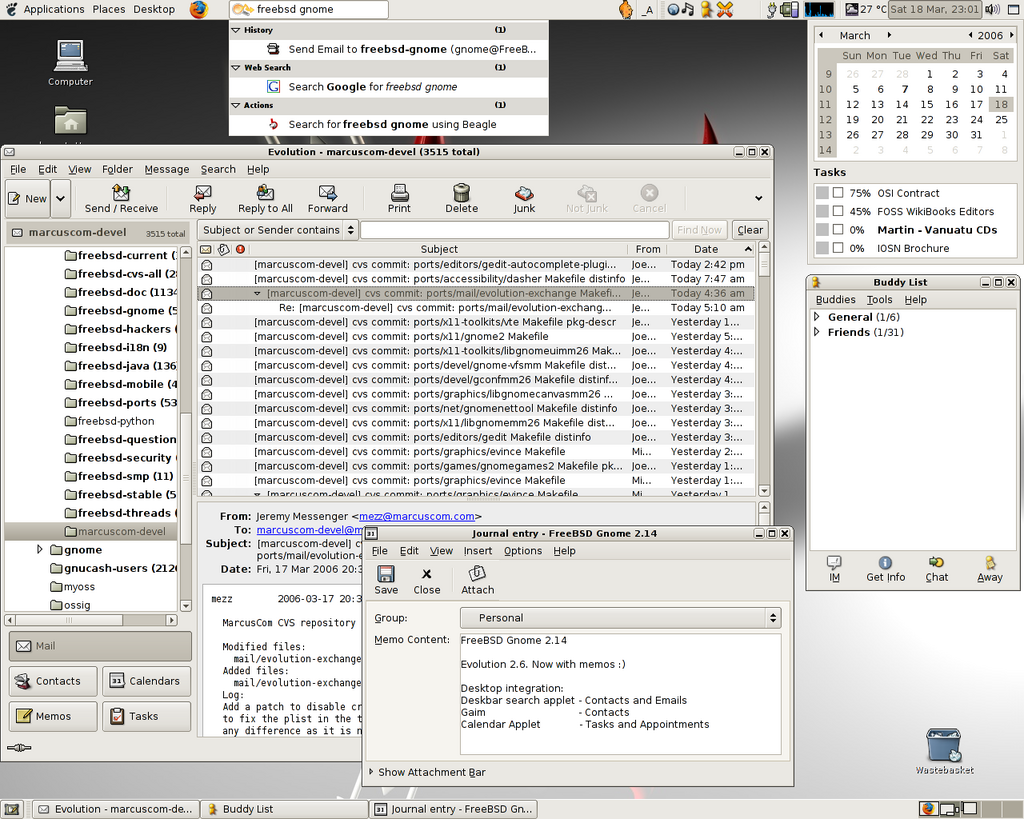Click folder tree horizontal scrollbar
Image resolution: width=1024 pixels, height=819 pixels.
[91, 620]
